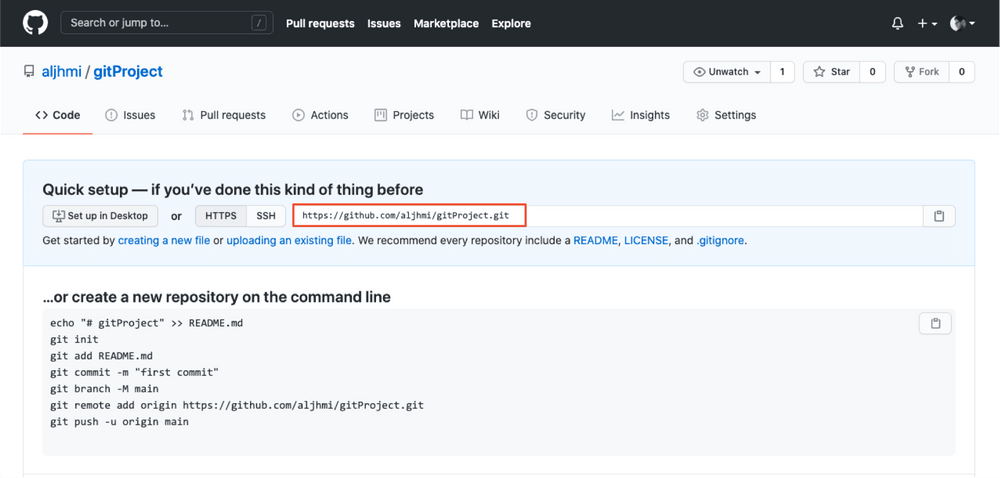Copy the repository URL with clipboard icon
1000x478 pixels.
939,216
